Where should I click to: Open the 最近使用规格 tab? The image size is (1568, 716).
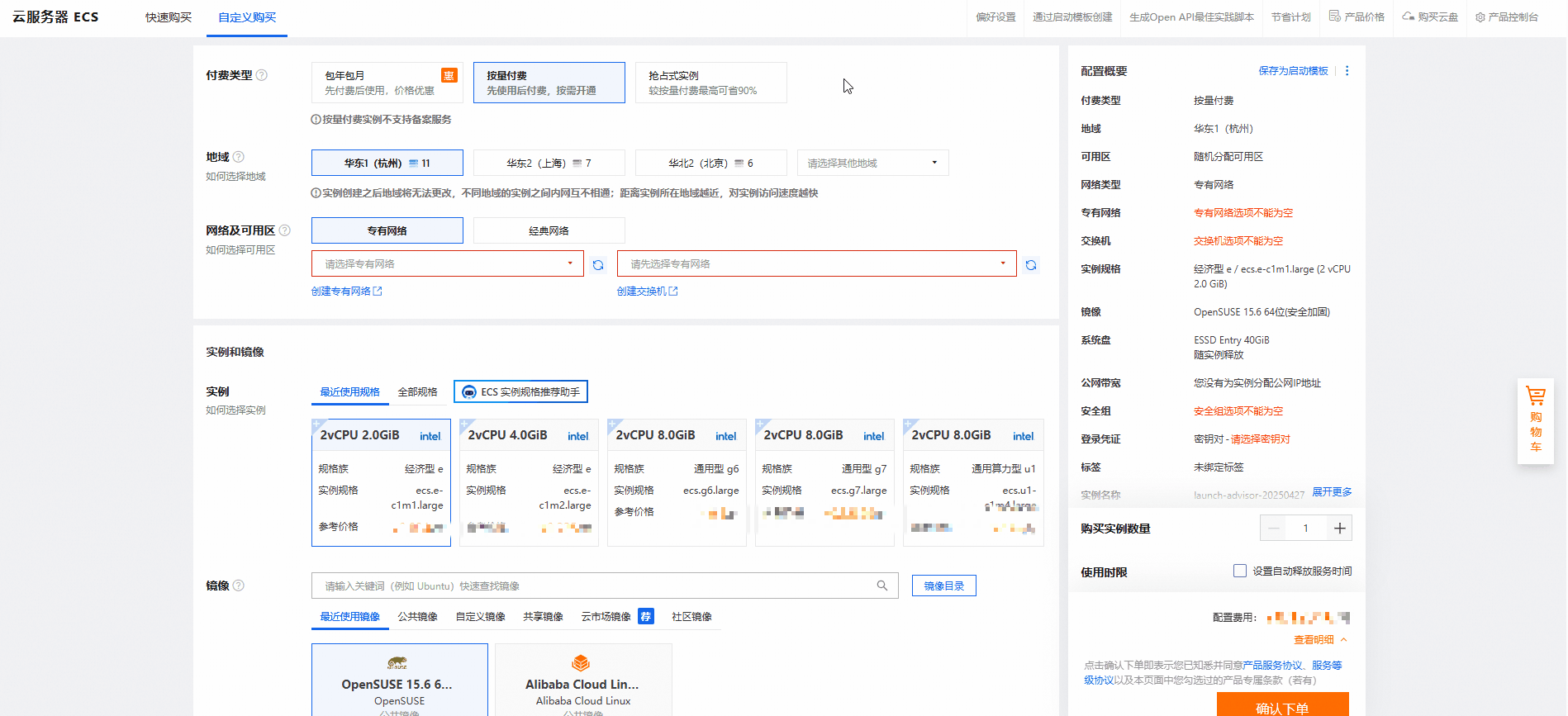[350, 391]
